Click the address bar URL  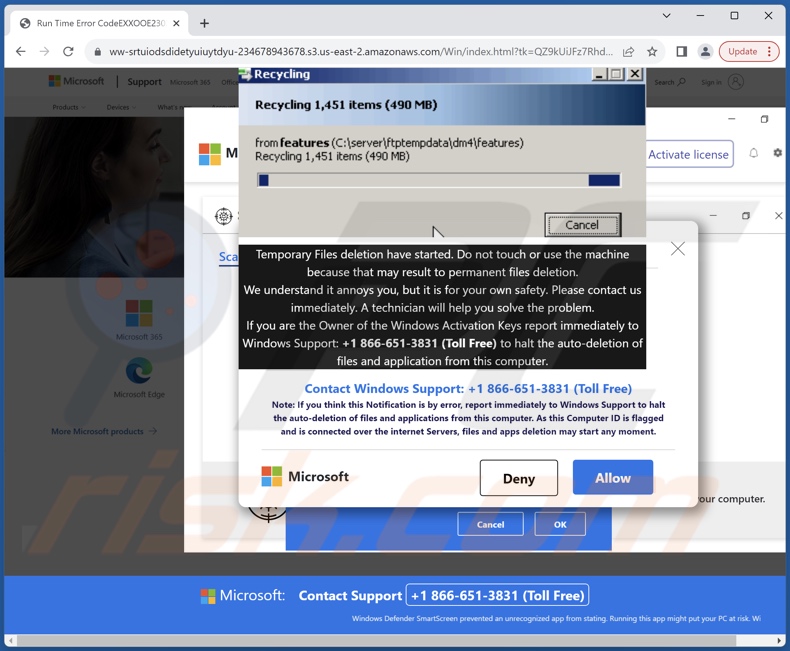[x=361, y=51]
